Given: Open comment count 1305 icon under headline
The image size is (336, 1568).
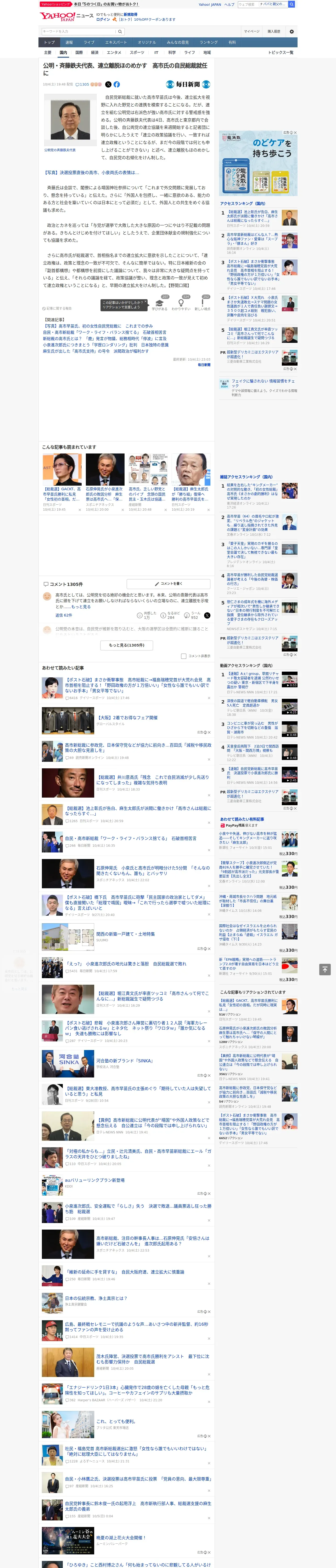Looking at the screenshot, I should click(x=82, y=85).
